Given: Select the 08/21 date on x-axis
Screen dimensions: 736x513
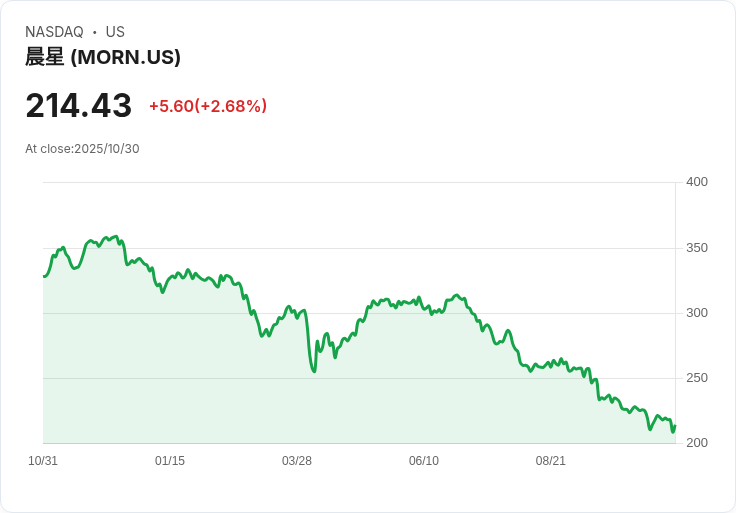Looking at the screenshot, I should coord(551,461).
